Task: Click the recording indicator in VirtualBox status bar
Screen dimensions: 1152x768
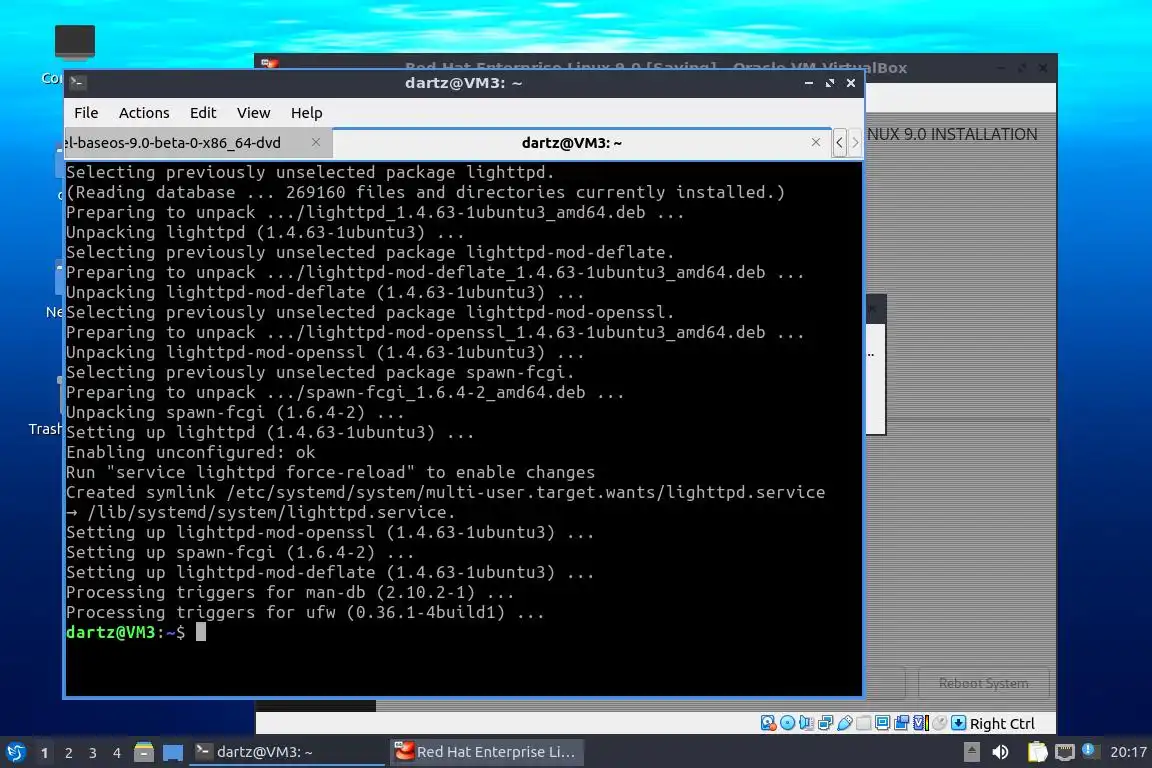Action: point(901,723)
